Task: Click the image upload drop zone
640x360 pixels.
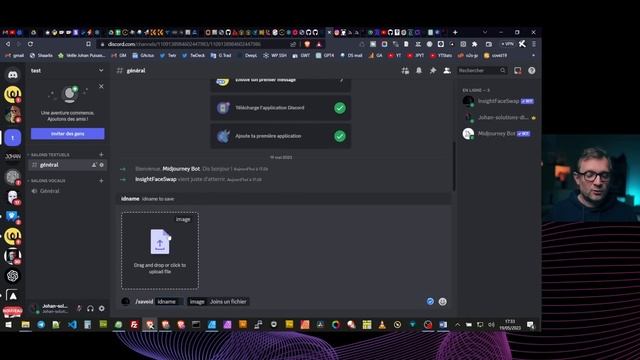Action: [x=160, y=251]
